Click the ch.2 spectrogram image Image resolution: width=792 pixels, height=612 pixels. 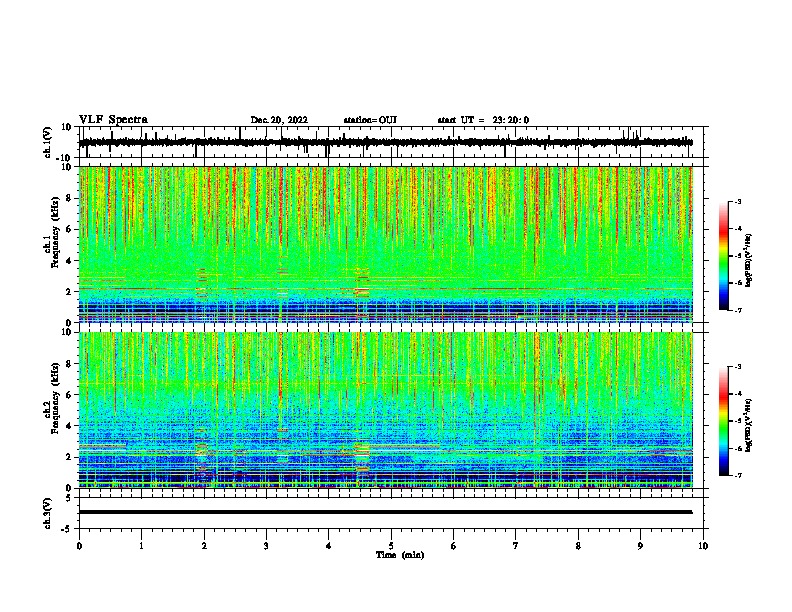(x=386, y=410)
